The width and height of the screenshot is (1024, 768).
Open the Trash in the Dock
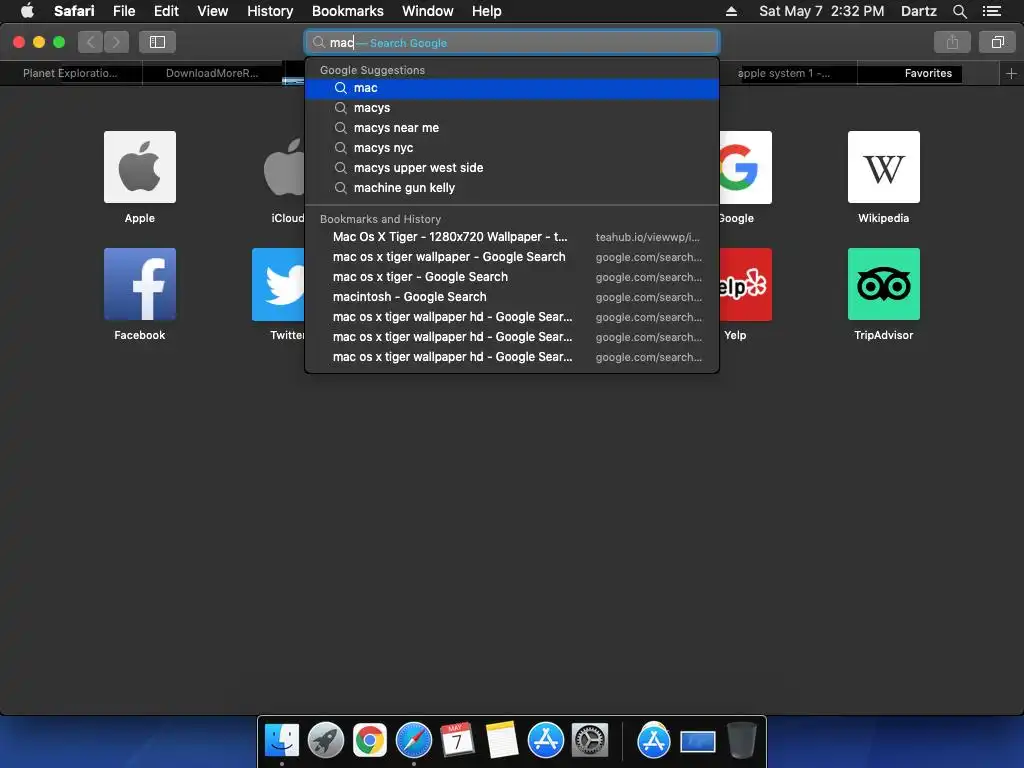[x=742, y=741]
